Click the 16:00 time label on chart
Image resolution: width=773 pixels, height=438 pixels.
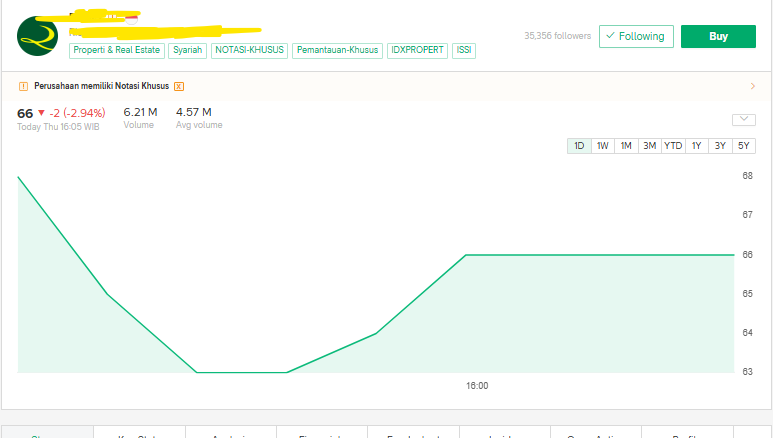pyautogui.click(x=477, y=386)
